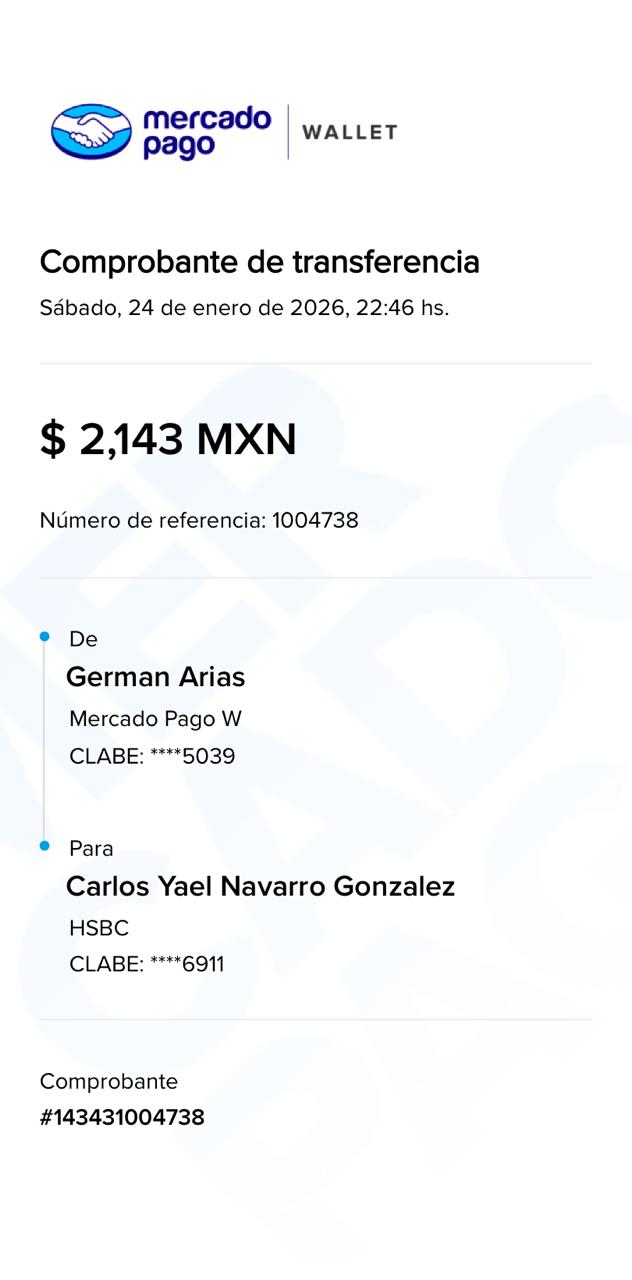
Task: Select receipt number #143431004738
Action: 122,1117
